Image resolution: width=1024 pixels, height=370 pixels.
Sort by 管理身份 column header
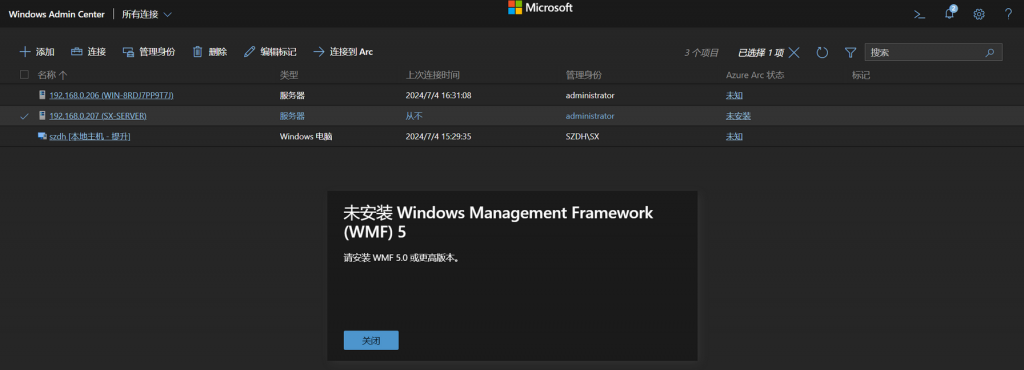click(584, 75)
